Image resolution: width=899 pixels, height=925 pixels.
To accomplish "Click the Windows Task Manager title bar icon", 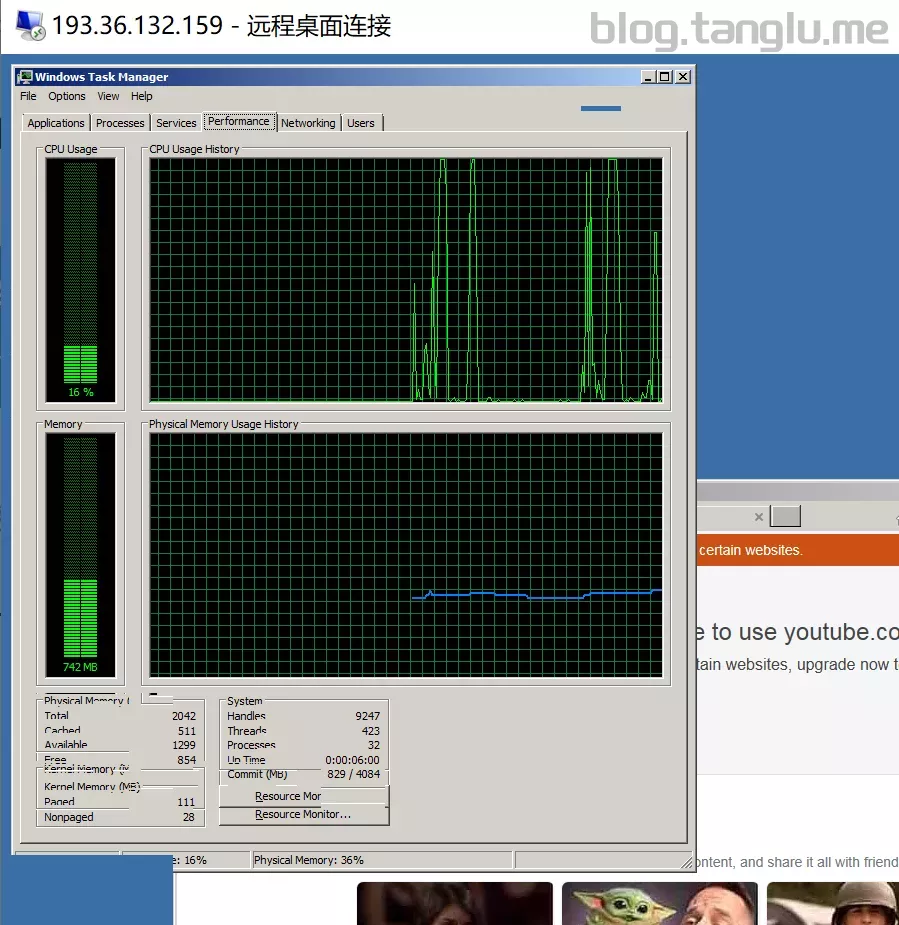I will (x=25, y=77).
